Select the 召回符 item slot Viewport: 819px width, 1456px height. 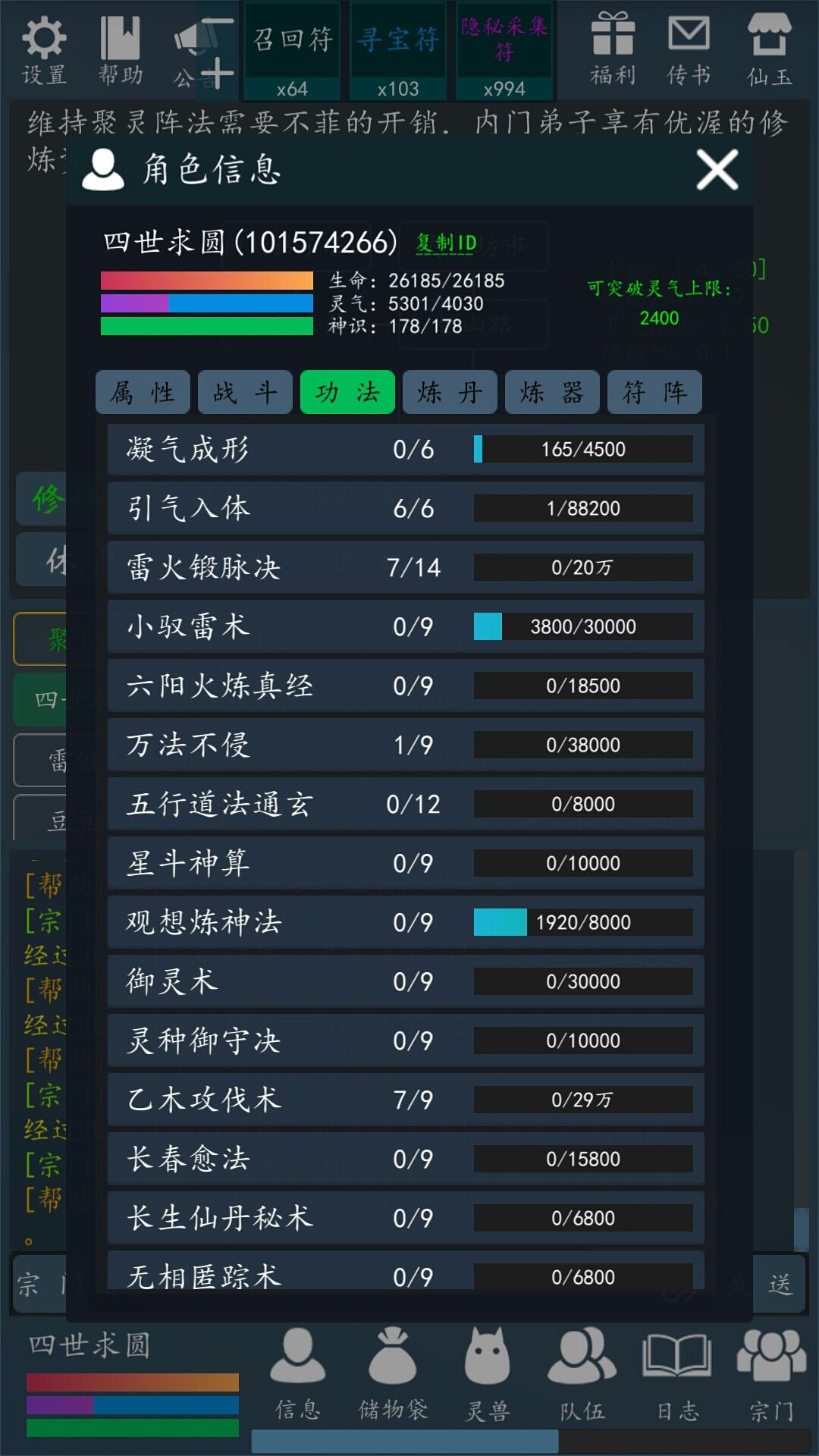click(292, 51)
